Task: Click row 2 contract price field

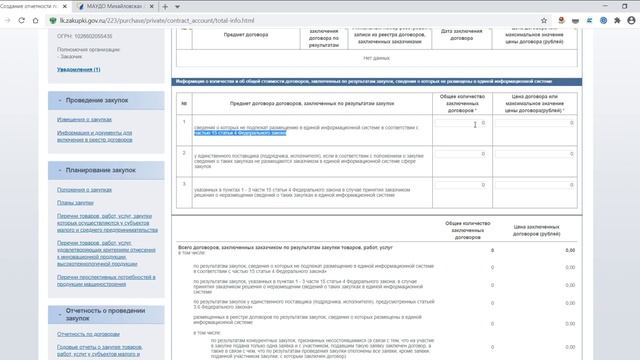Action: pos(535,154)
